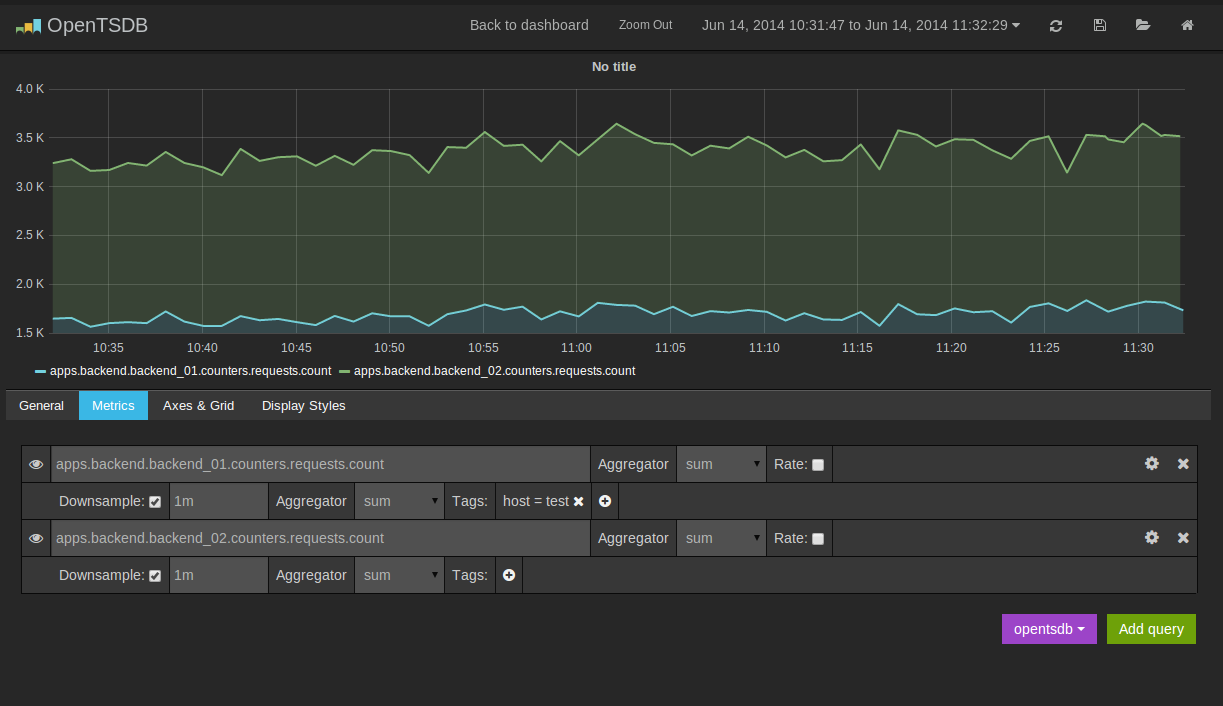Image resolution: width=1223 pixels, height=706 pixels.
Task: Open gear settings for backend_01 query
Action: (1152, 464)
